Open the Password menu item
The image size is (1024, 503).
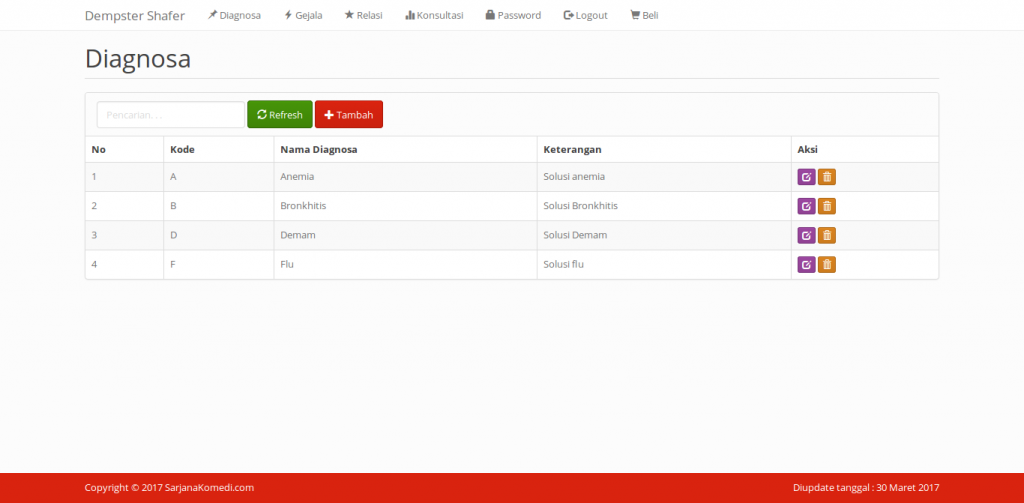(513, 15)
